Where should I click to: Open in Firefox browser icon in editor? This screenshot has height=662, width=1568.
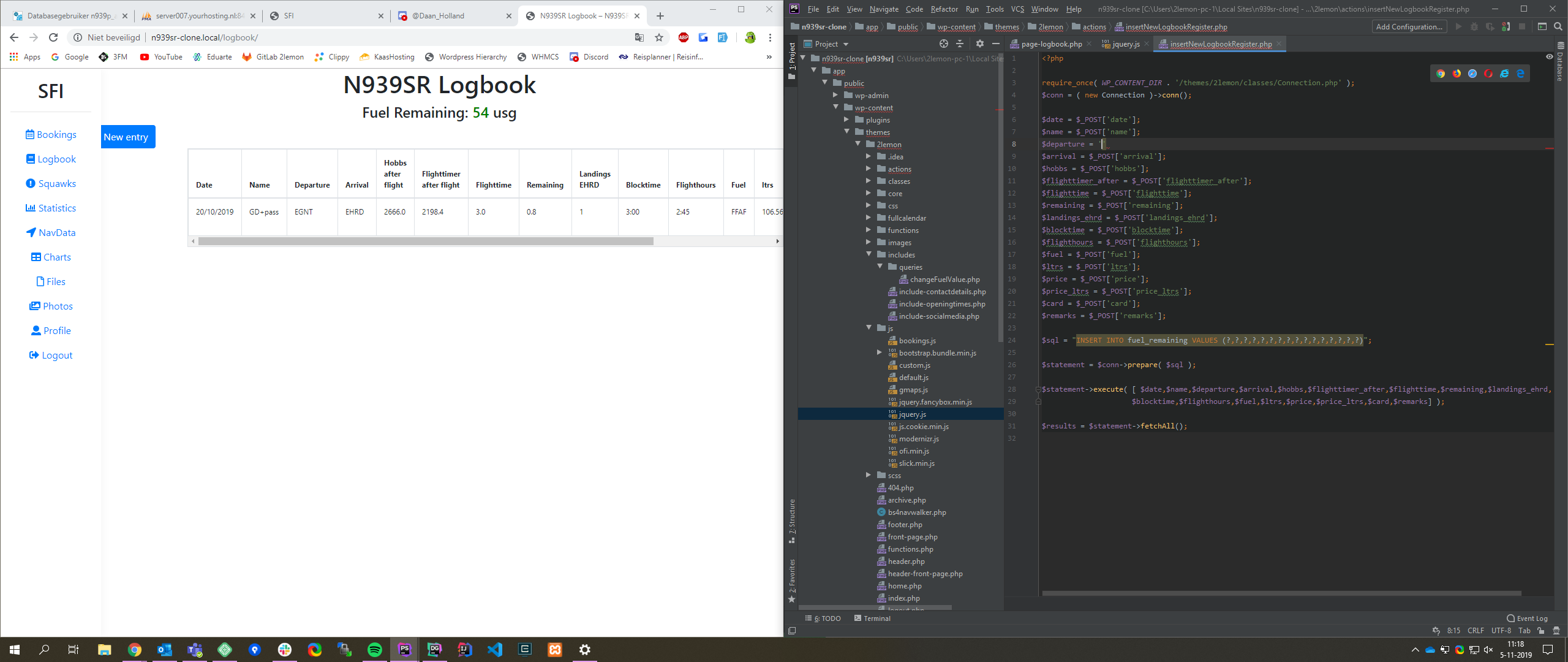1457,74
